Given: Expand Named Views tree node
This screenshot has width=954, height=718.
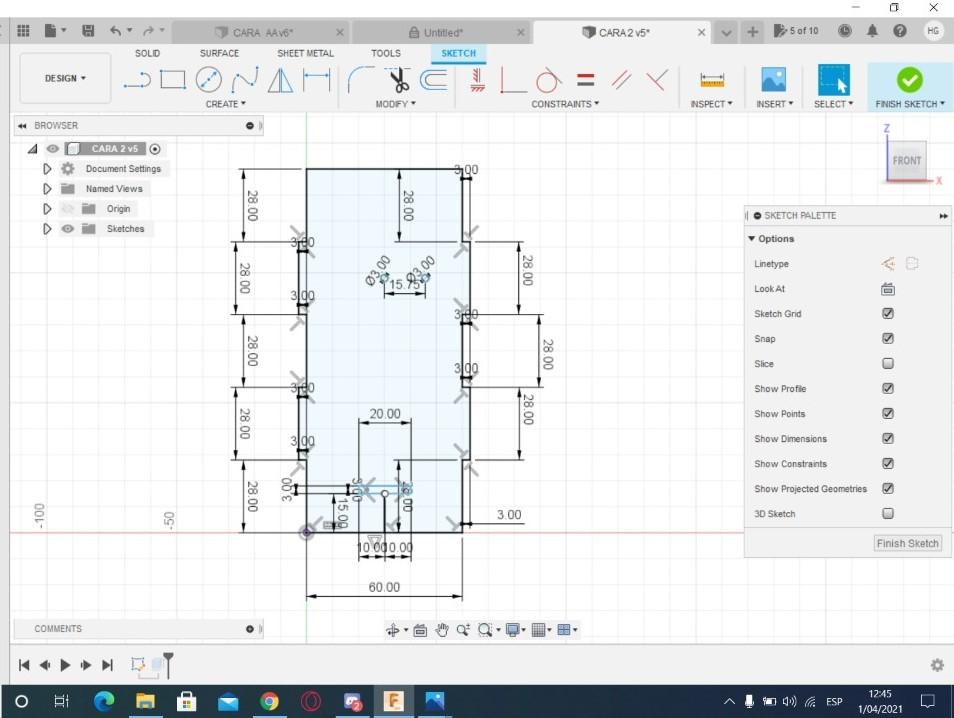Looking at the screenshot, I should (x=47, y=189).
